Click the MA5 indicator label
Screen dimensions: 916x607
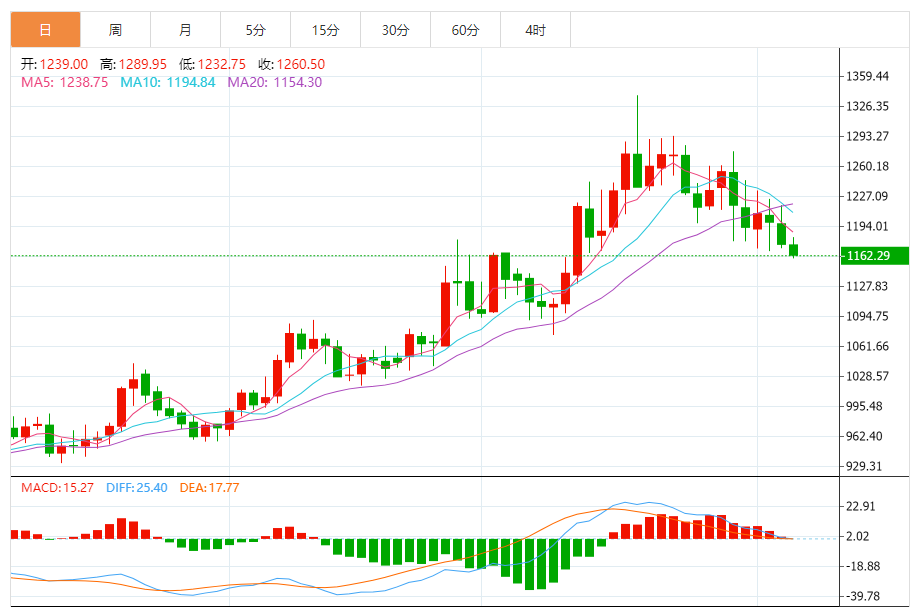64,82
